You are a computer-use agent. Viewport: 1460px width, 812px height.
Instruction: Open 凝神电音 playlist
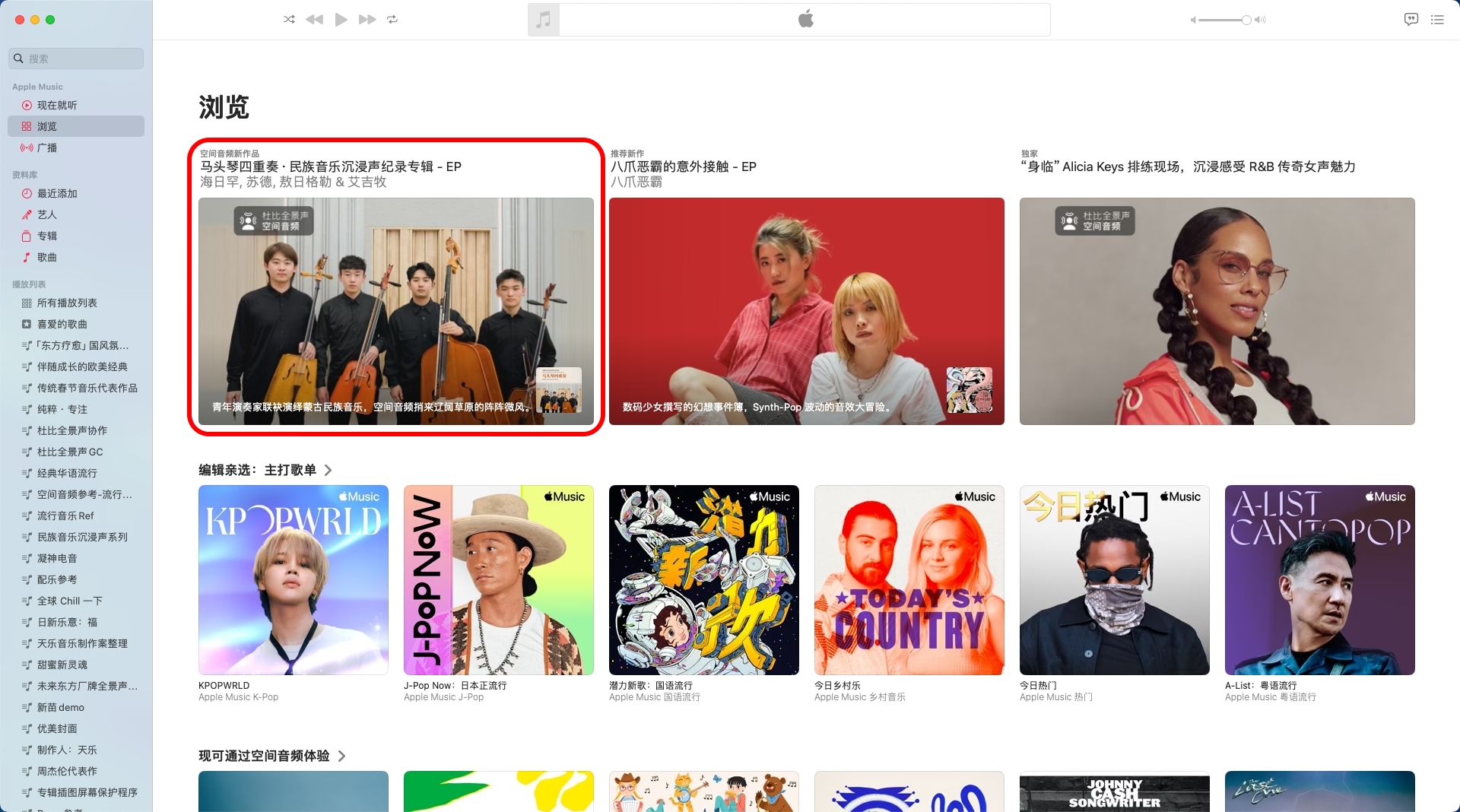pyautogui.click(x=76, y=558)
